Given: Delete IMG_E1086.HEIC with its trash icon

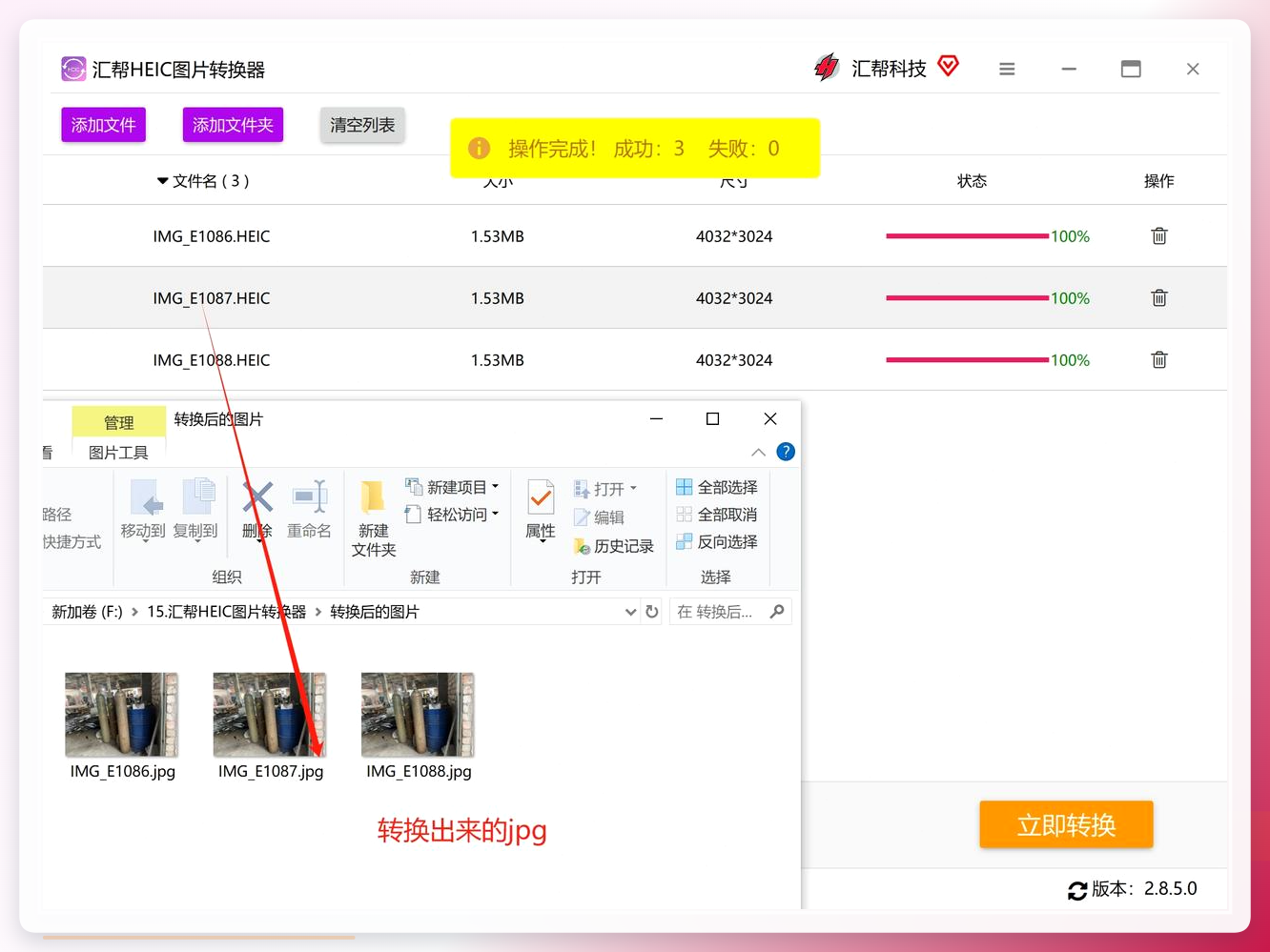Looking at the screenshot, I should tap(1158, 236).
